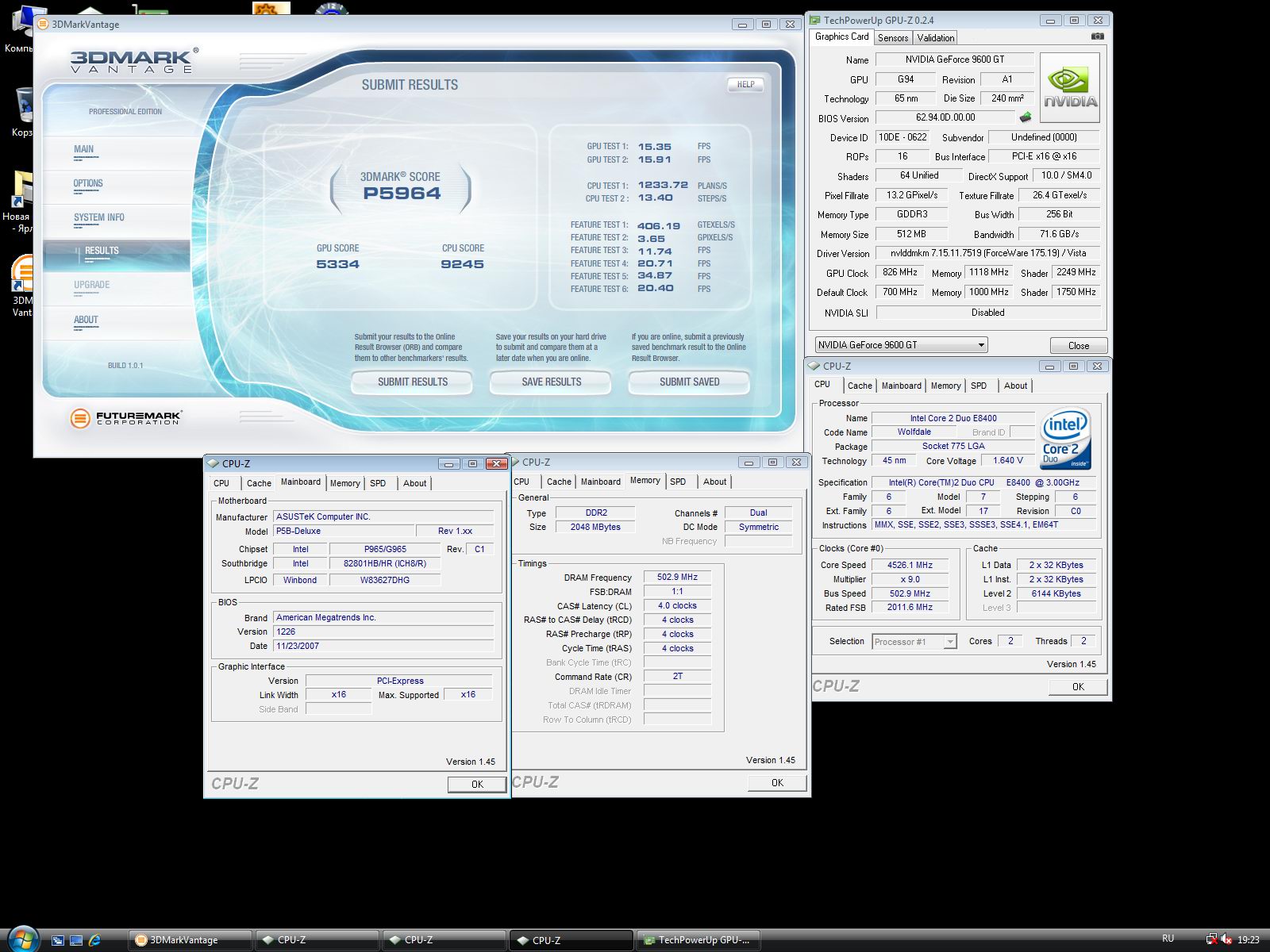Click the Feature Test 1 value 406.19
The height and width of the screenshot is (952, 1270).
(x=659, y=225)
